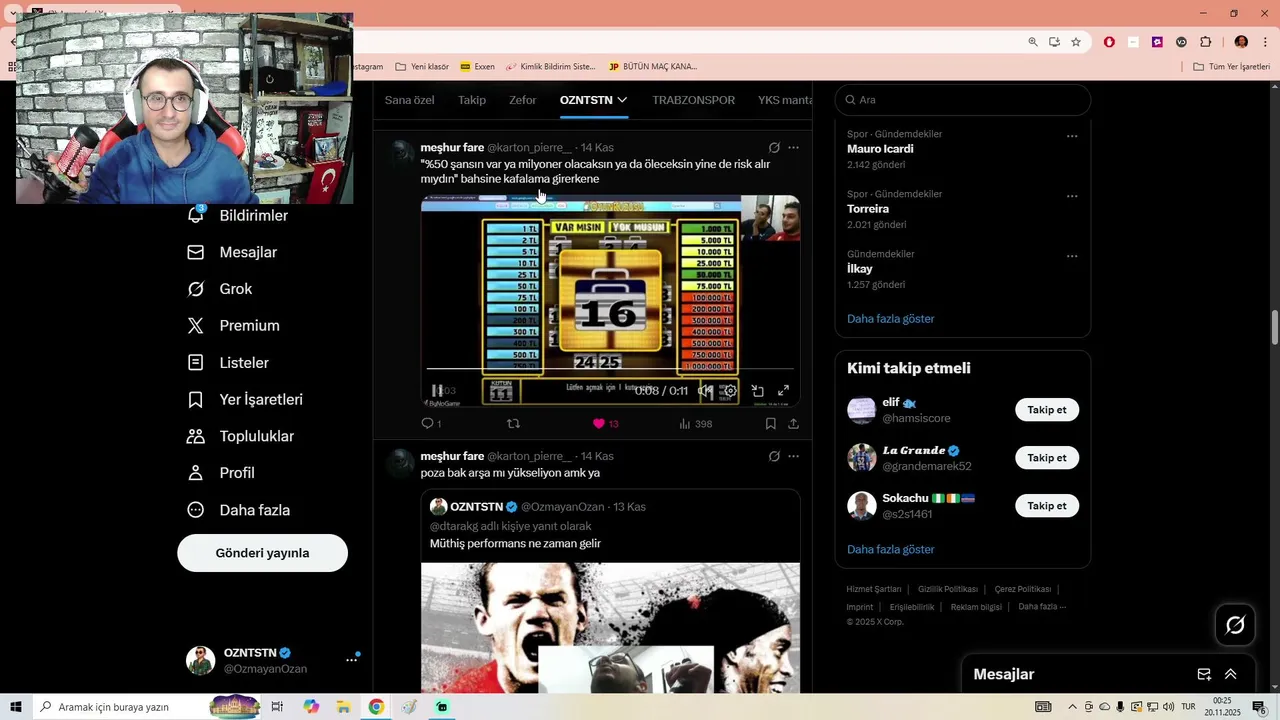Open Chrome from the taskbar
Viewport: 1280px width, 720px height.
(376, 707)
